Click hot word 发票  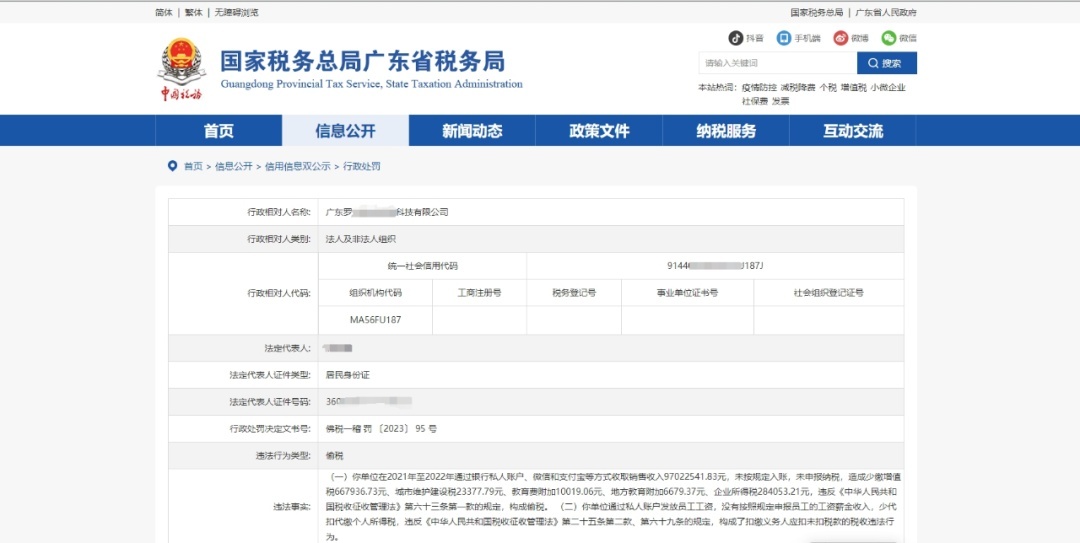click(x=780, y=101)
